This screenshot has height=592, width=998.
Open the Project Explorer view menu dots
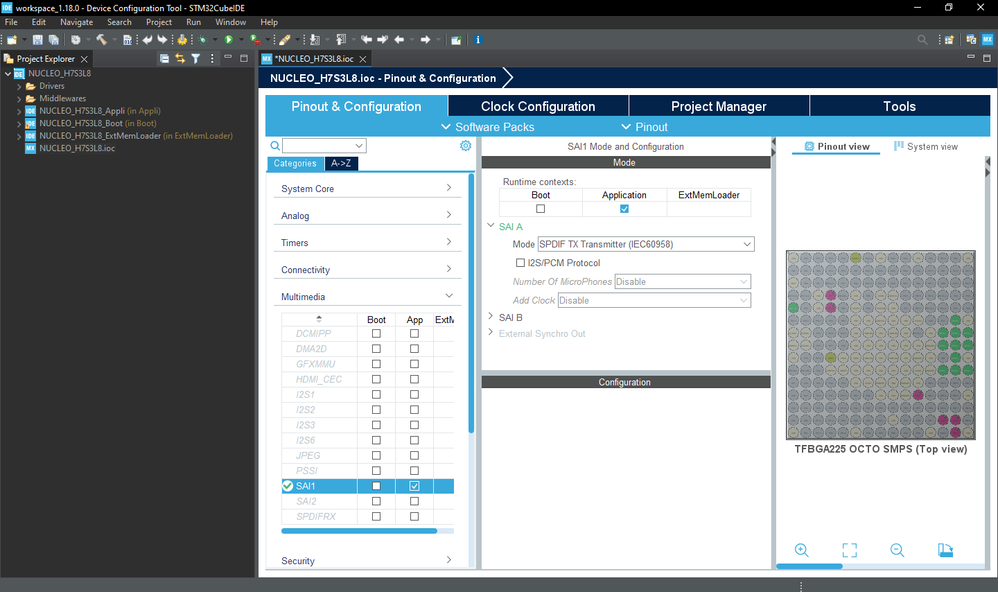[212, 59]
